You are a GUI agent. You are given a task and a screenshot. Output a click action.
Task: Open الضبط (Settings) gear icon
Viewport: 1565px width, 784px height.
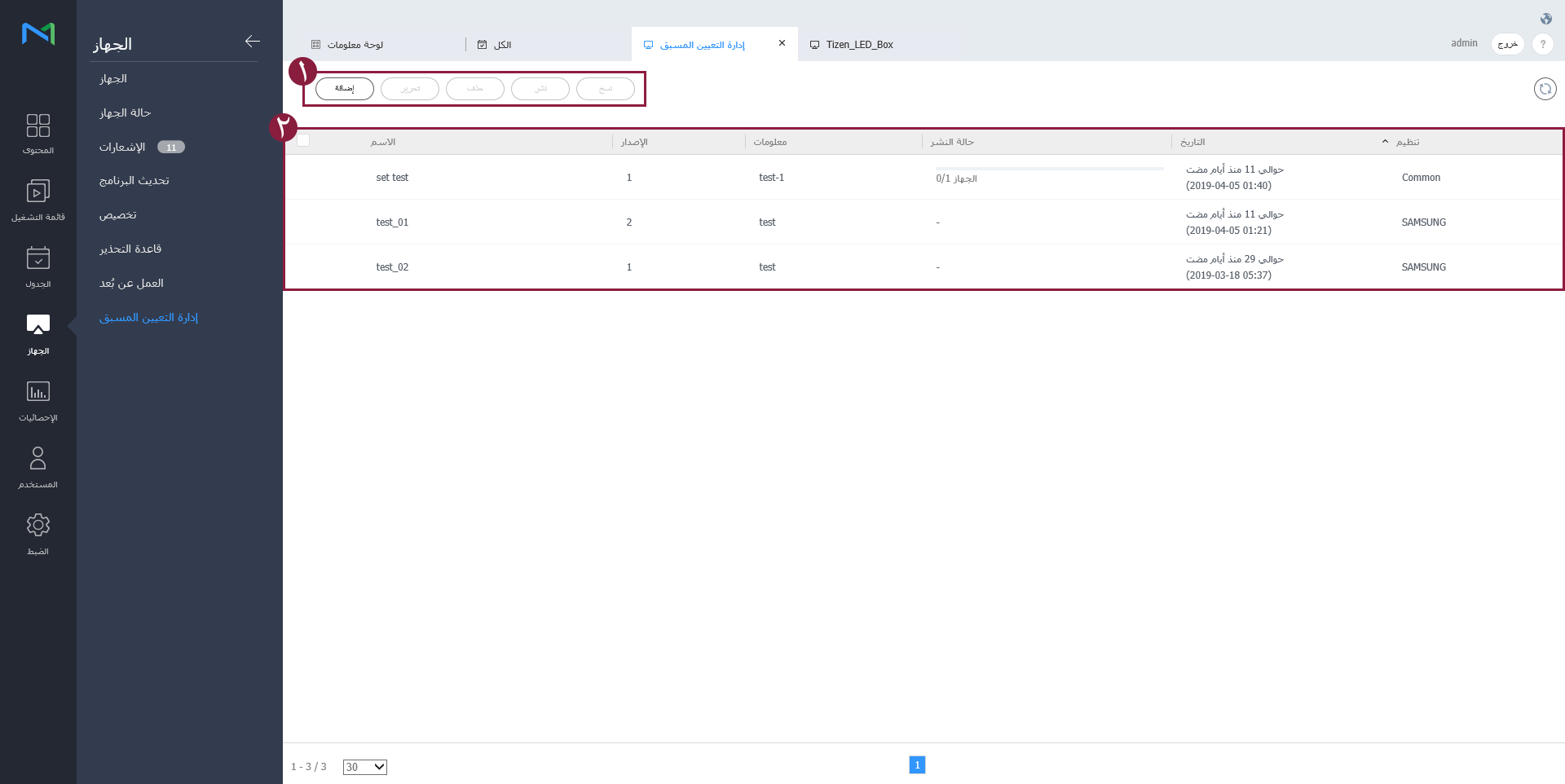coord(38,535)
